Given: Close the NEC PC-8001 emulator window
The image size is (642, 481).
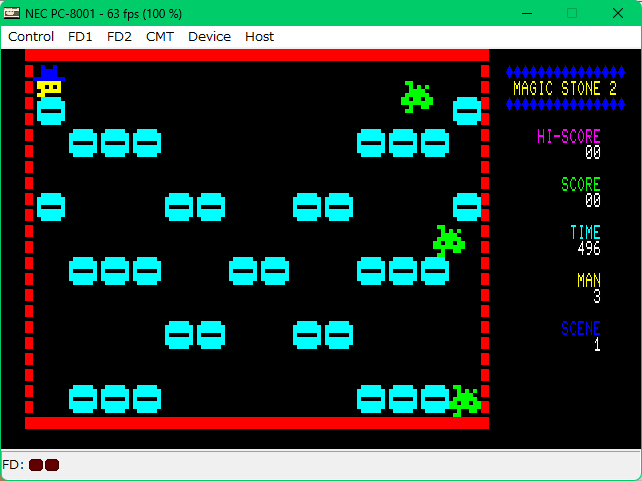Looking at the screenshot, I should [619, 13].
